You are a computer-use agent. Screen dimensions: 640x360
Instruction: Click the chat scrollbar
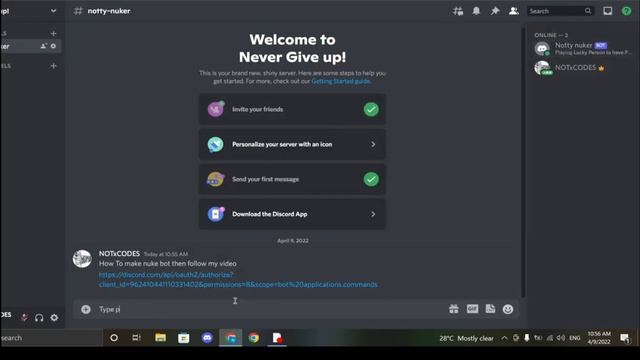click(523, 162)
